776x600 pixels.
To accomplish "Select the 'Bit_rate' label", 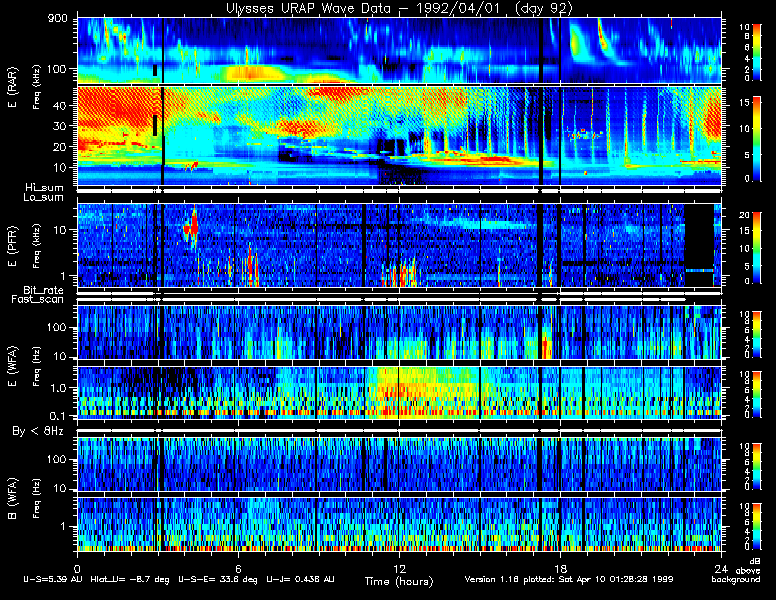I will click(44, 290).
